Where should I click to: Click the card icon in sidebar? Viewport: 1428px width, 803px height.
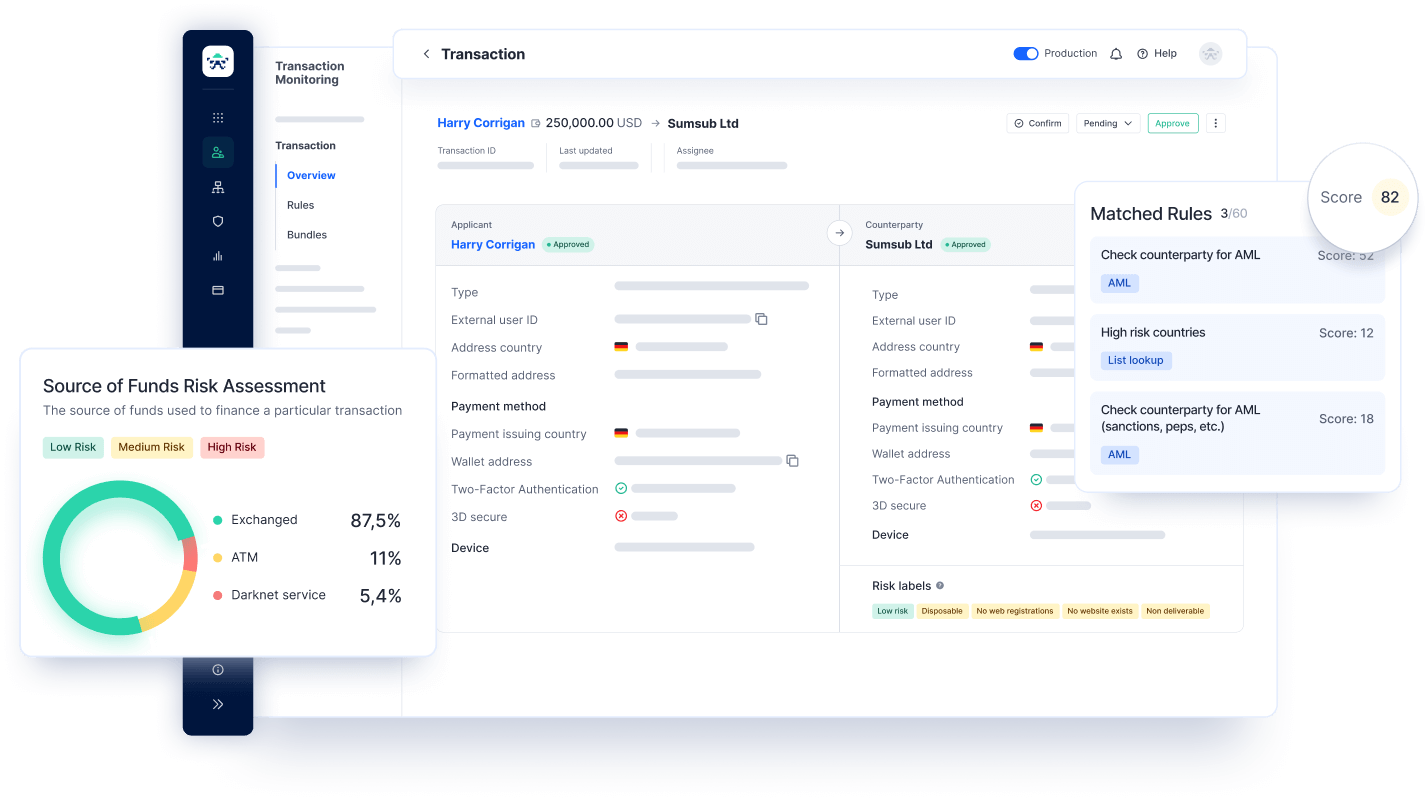(218, 290)
